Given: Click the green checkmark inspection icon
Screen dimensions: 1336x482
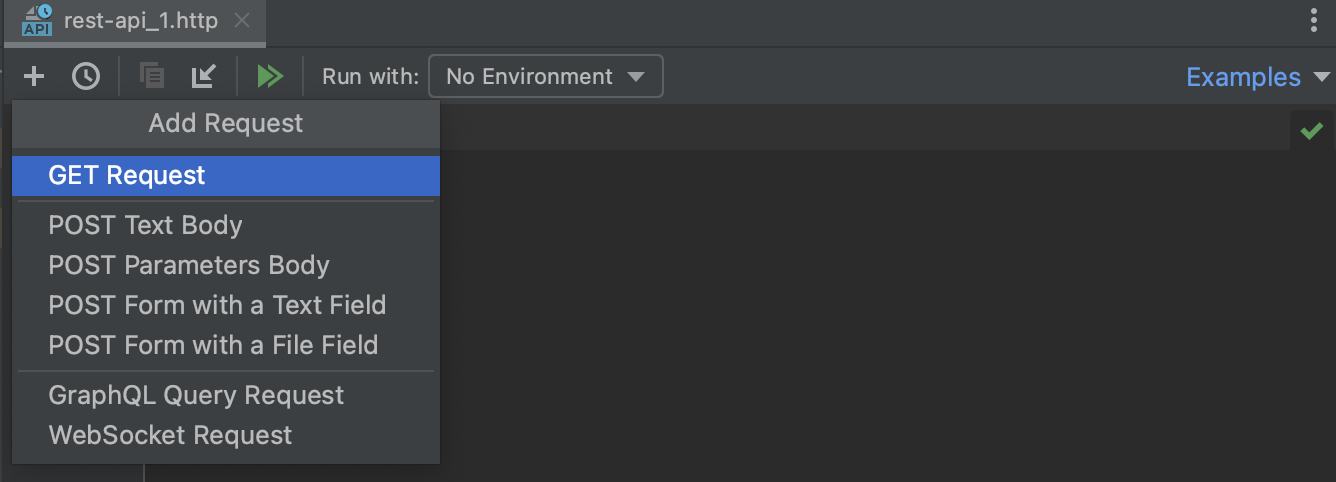Looking at the screenshot, I should (1311, 131).
